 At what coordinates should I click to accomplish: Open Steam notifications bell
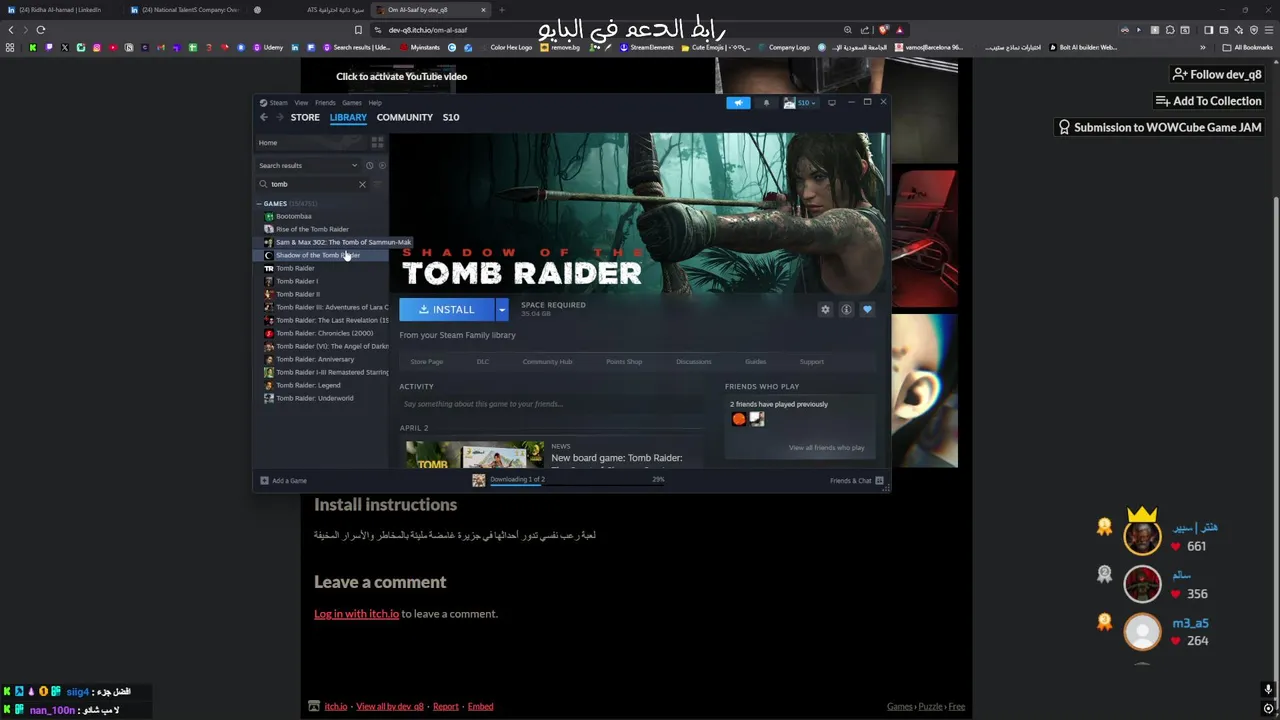point(767,102)
